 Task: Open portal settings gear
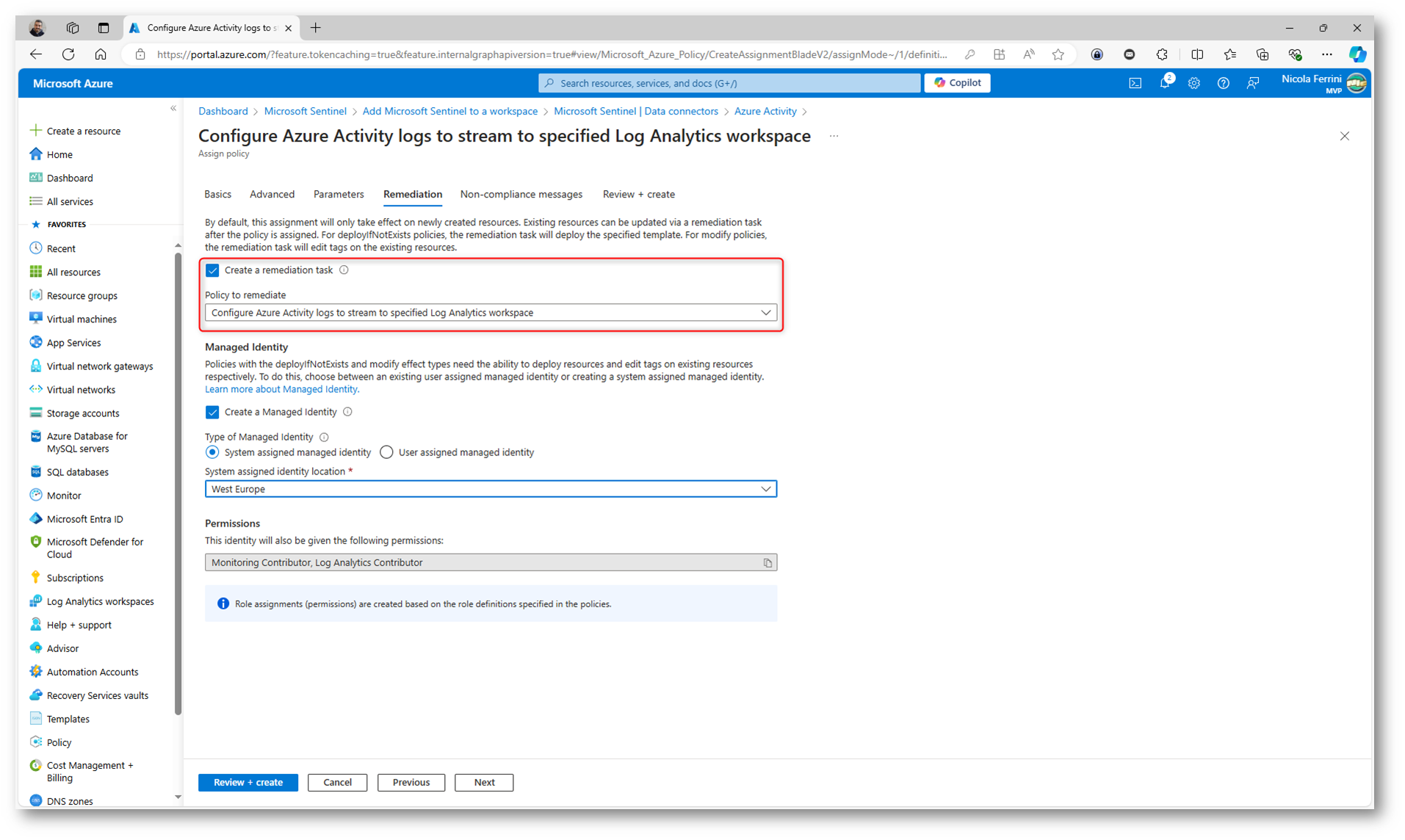[1193, 83]
